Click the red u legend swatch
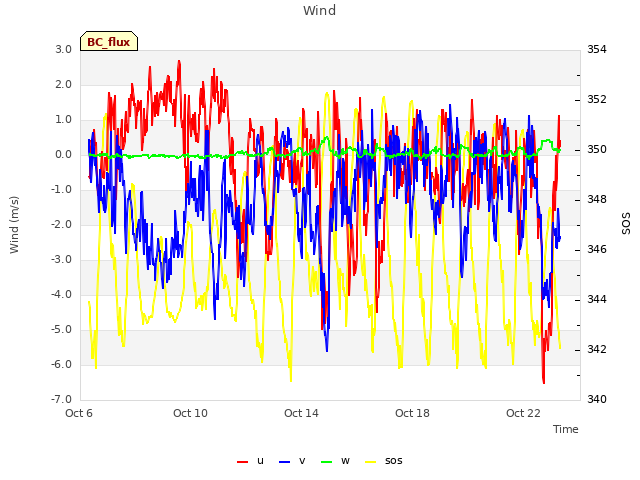The image size is (640, 480). pos(242,462)
